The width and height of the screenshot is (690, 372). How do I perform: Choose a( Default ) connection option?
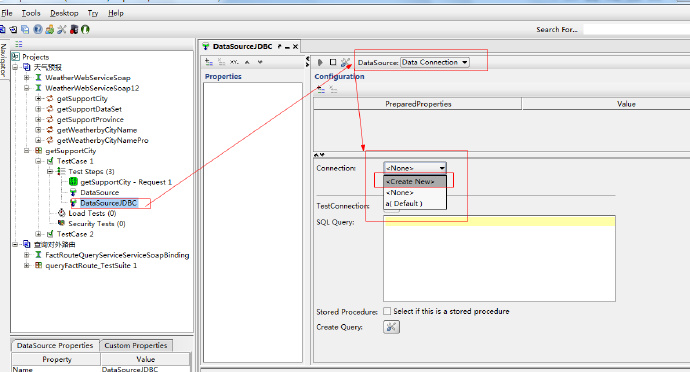[x=415, y=203]
